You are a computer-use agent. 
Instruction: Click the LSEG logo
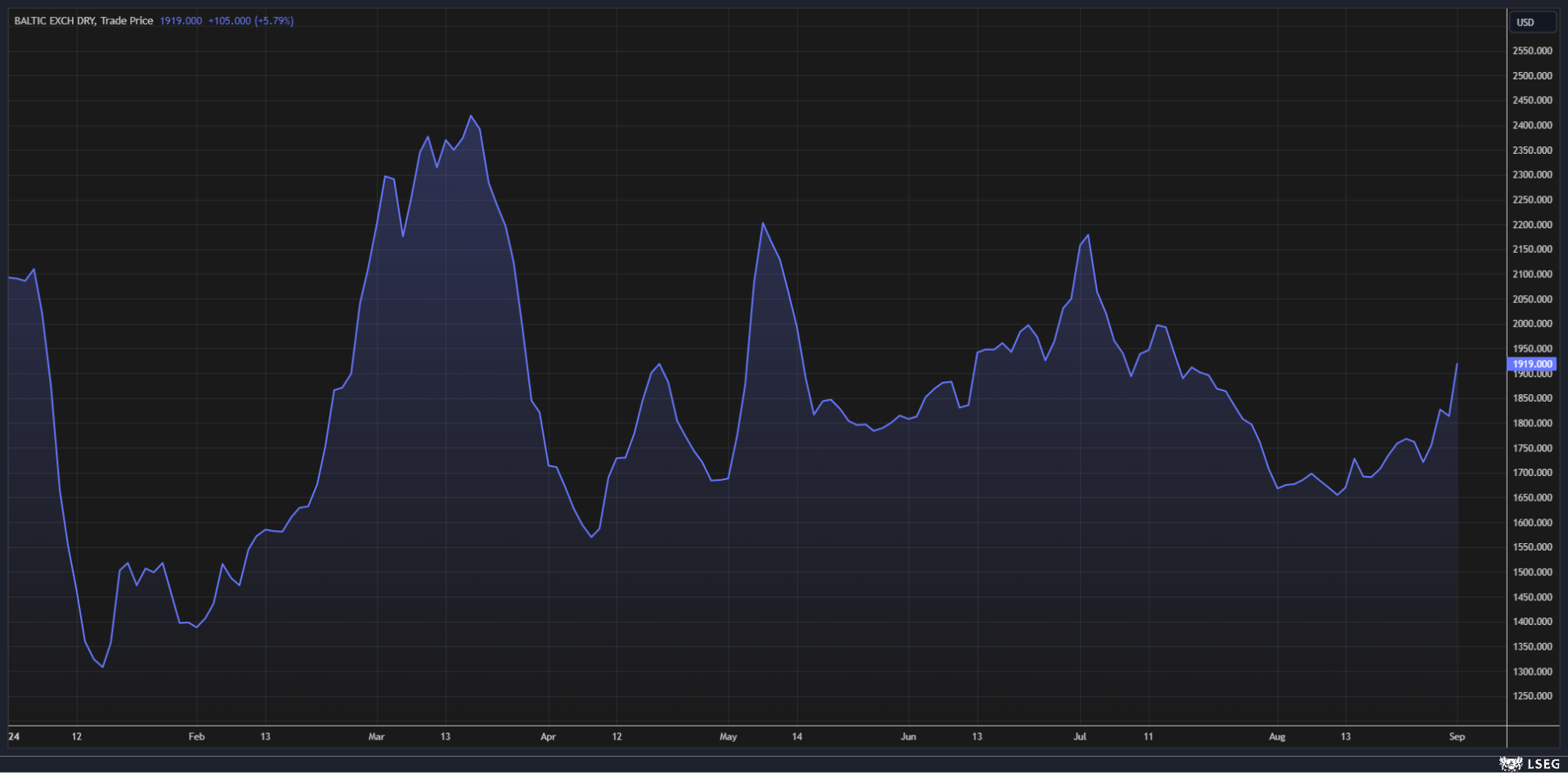coord(1530,763)
